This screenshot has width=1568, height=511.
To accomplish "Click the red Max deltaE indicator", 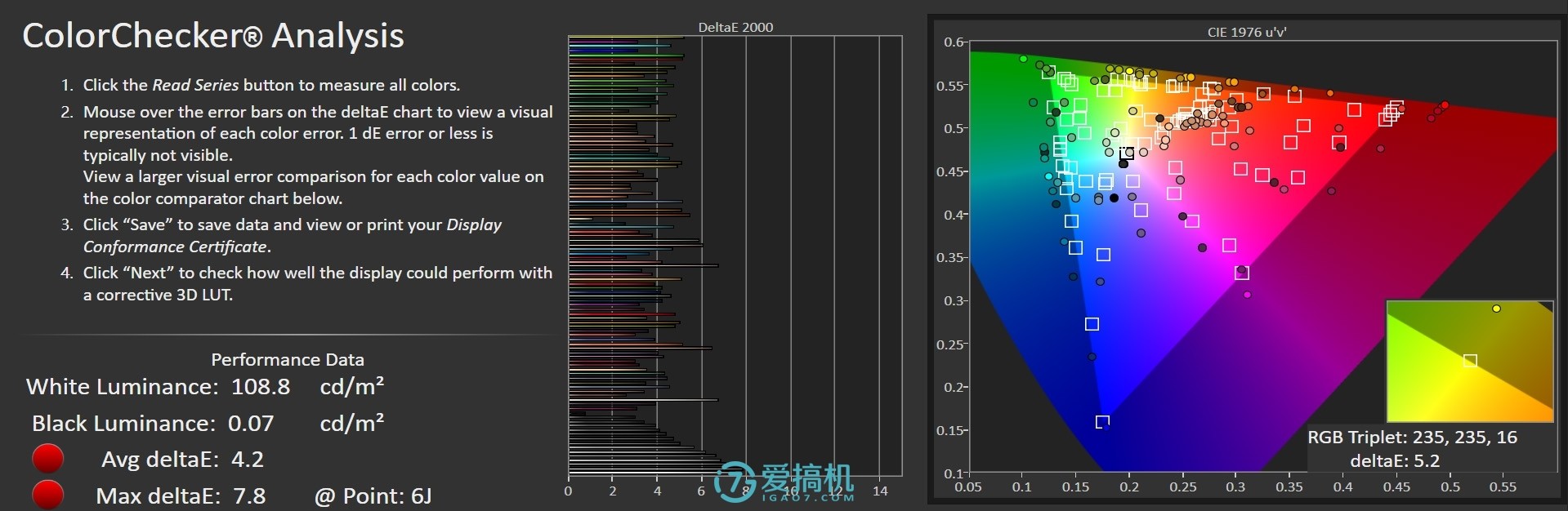I will point(47,495).
